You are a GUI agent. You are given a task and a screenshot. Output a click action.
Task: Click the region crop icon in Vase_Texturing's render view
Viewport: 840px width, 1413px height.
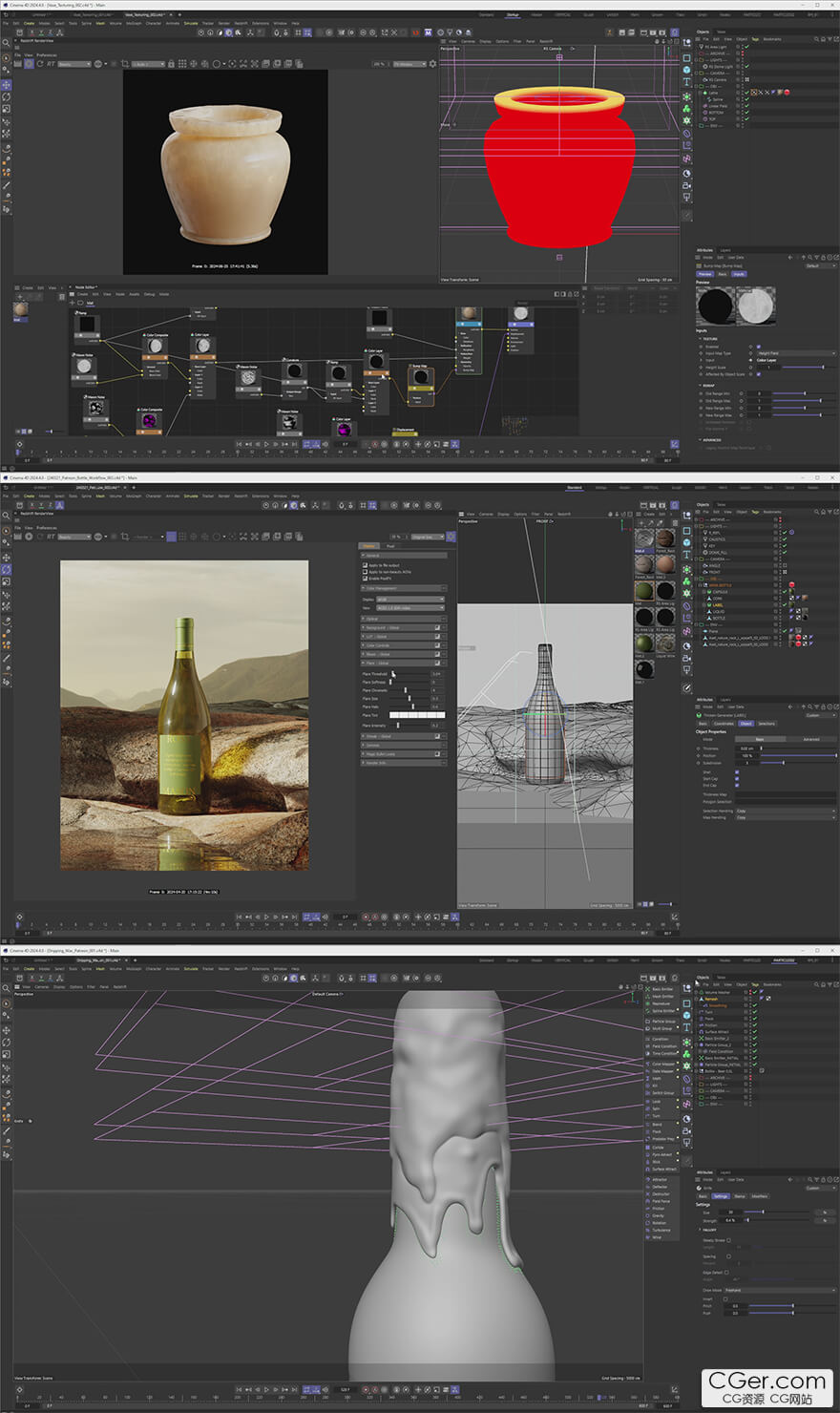click(125, 64)
